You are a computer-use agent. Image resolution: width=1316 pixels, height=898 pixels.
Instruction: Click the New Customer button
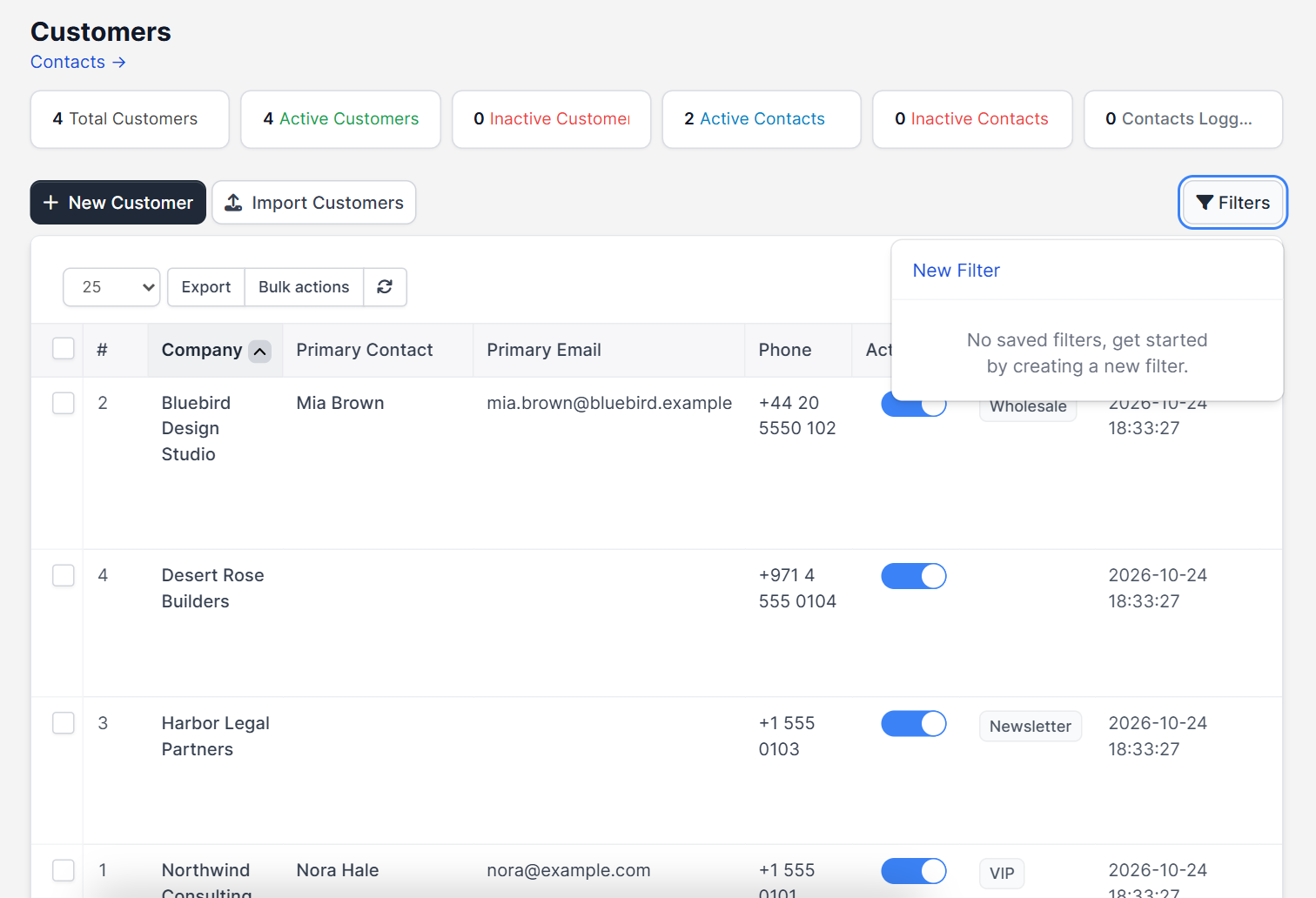118,203
